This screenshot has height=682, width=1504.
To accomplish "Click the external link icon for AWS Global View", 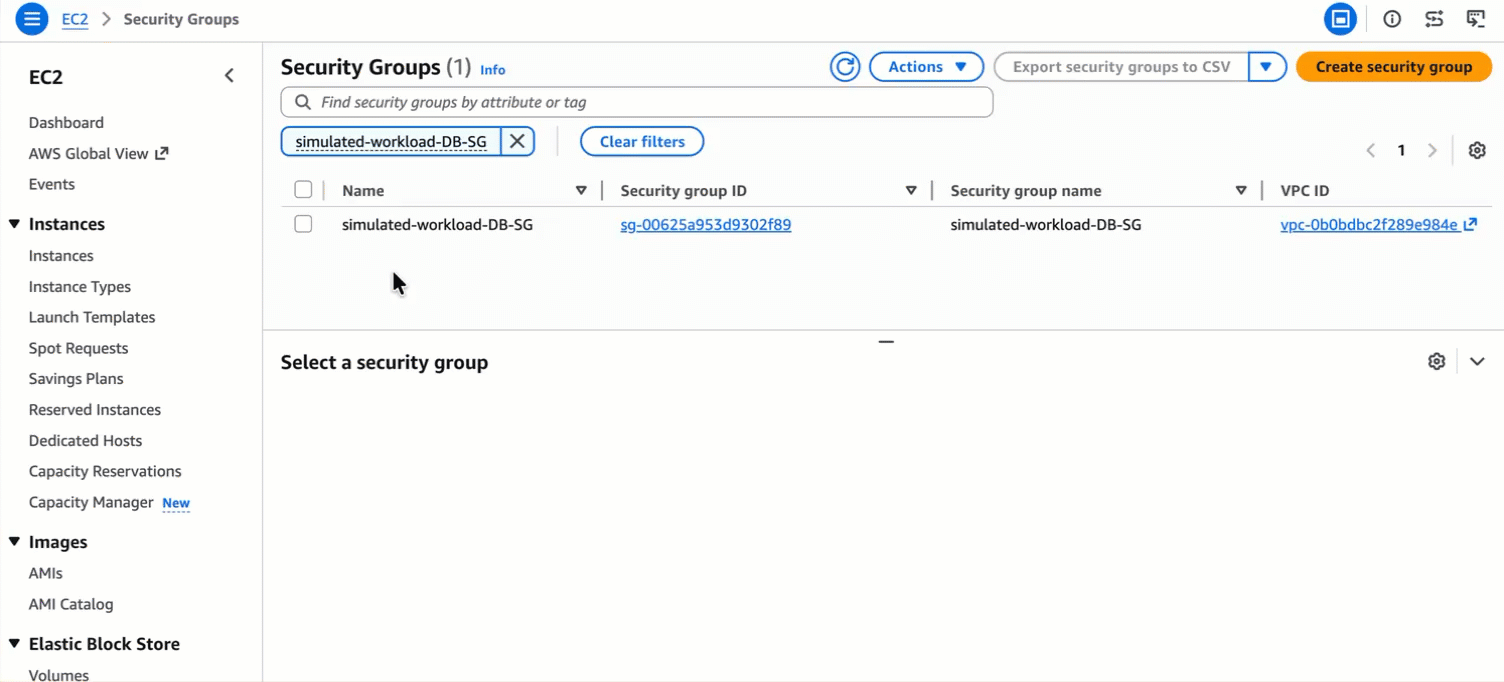I will pyautogui.click(x=162, y=153).
